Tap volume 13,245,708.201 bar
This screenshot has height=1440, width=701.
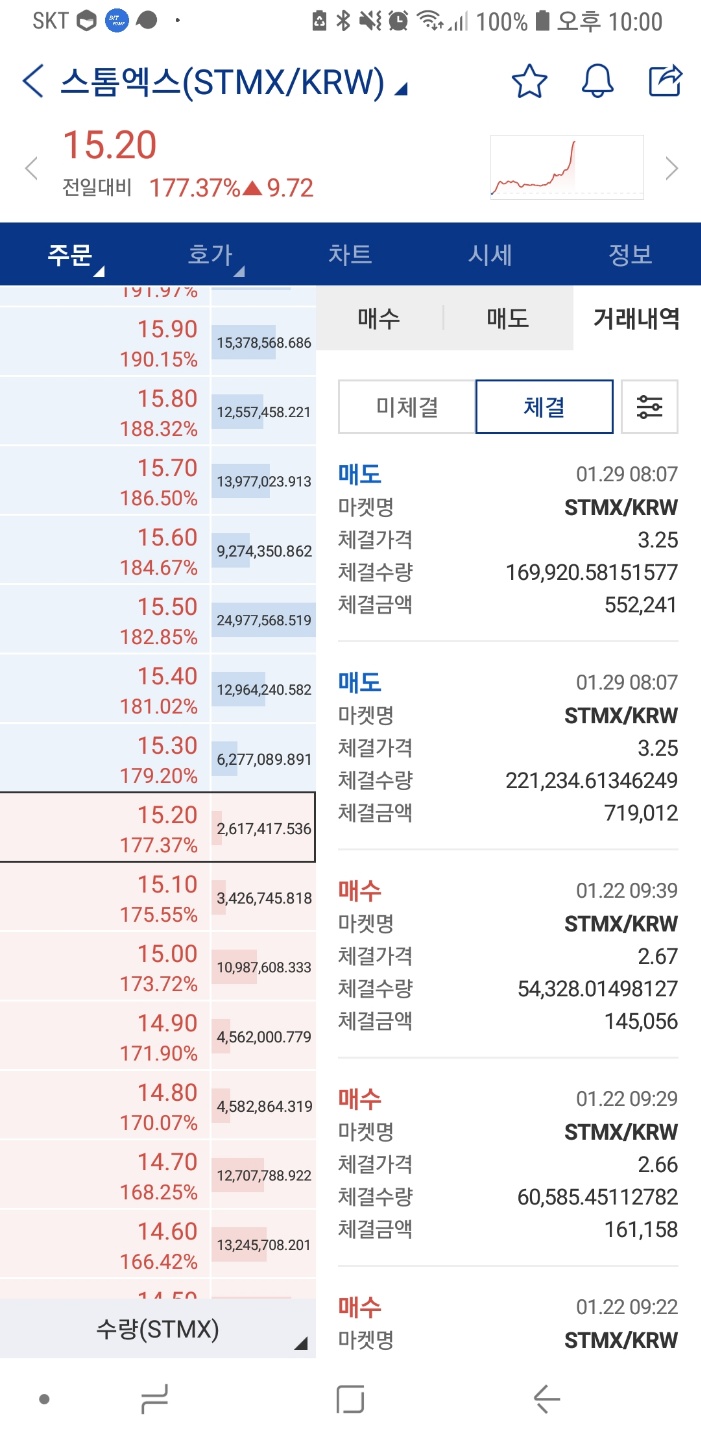click(264, 1244)
